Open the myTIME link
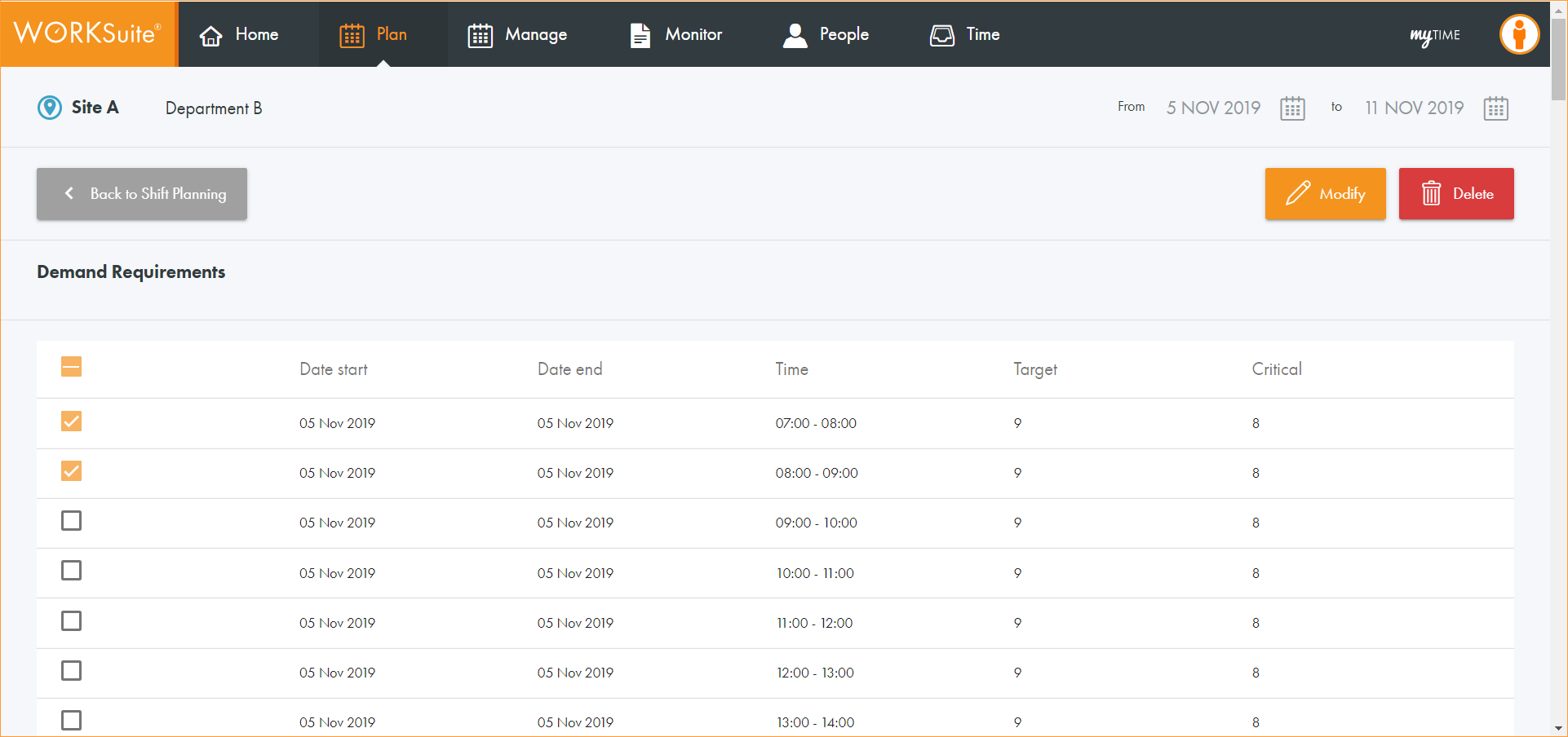 1435,35
